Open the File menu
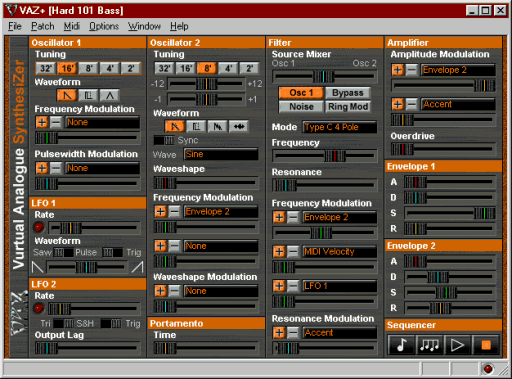 (15, 26)
